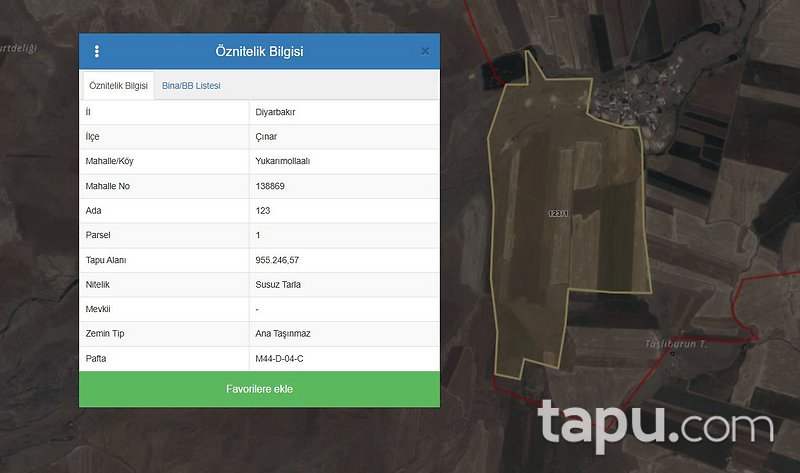Click the Parsel row label

(x=100, y=235)
